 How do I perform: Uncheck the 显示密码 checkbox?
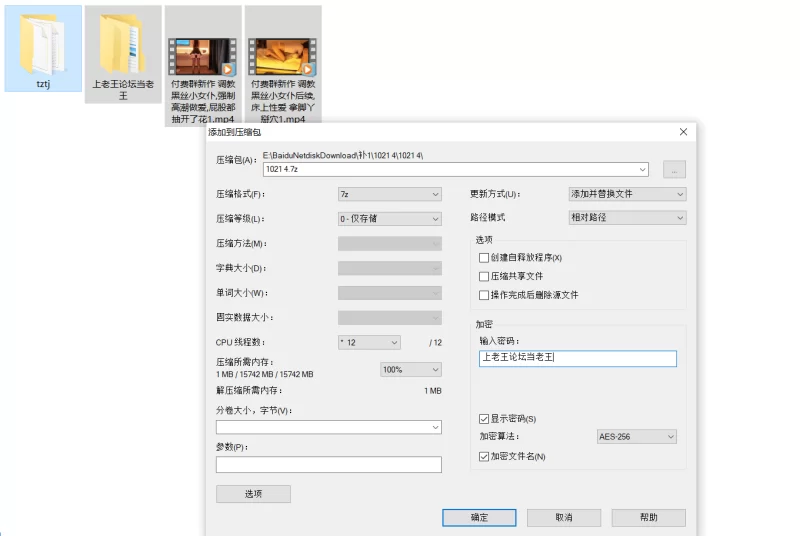pyautogui.click(x=485, y=418)
